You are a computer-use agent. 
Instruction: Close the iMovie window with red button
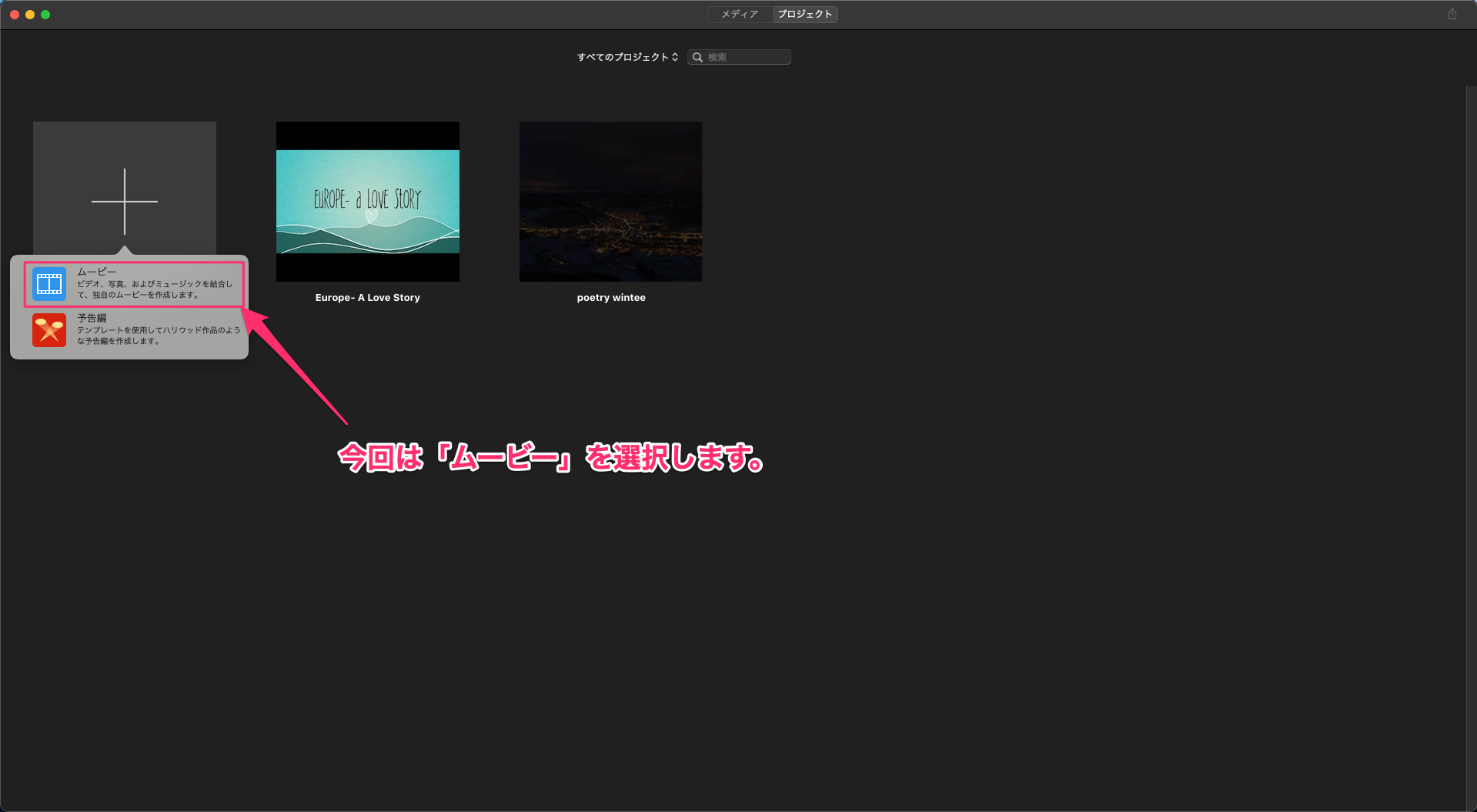pyautogui.click(x=15, y=15)
